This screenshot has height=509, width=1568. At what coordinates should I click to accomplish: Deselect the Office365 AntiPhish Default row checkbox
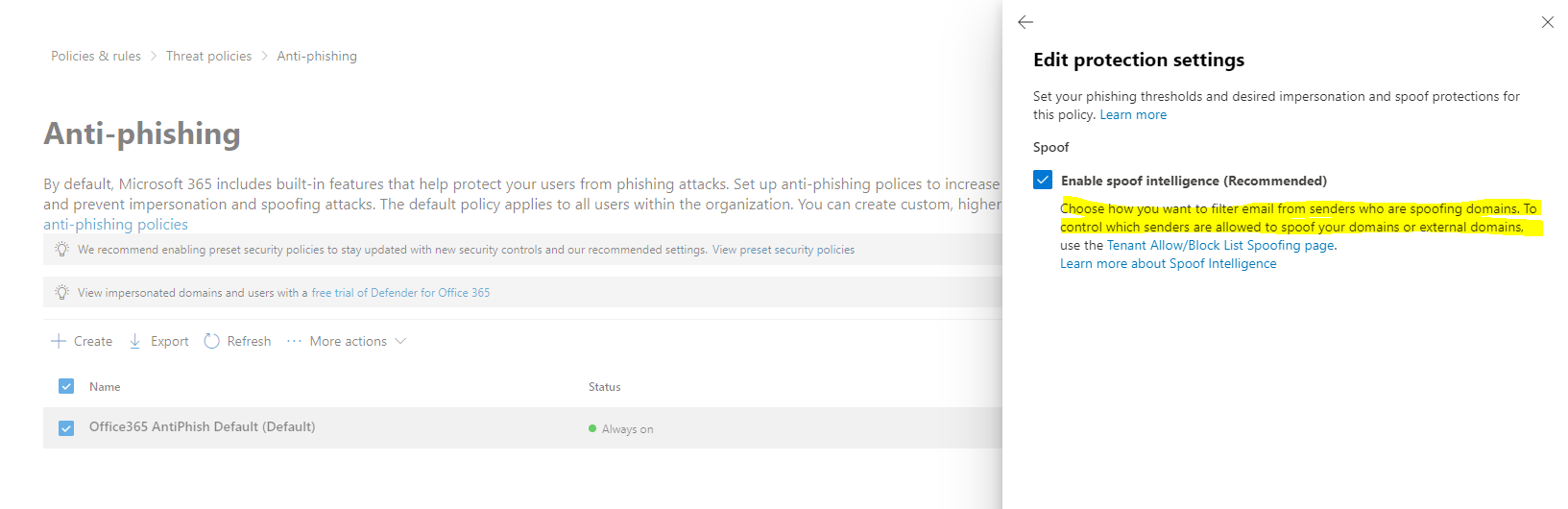66,428
